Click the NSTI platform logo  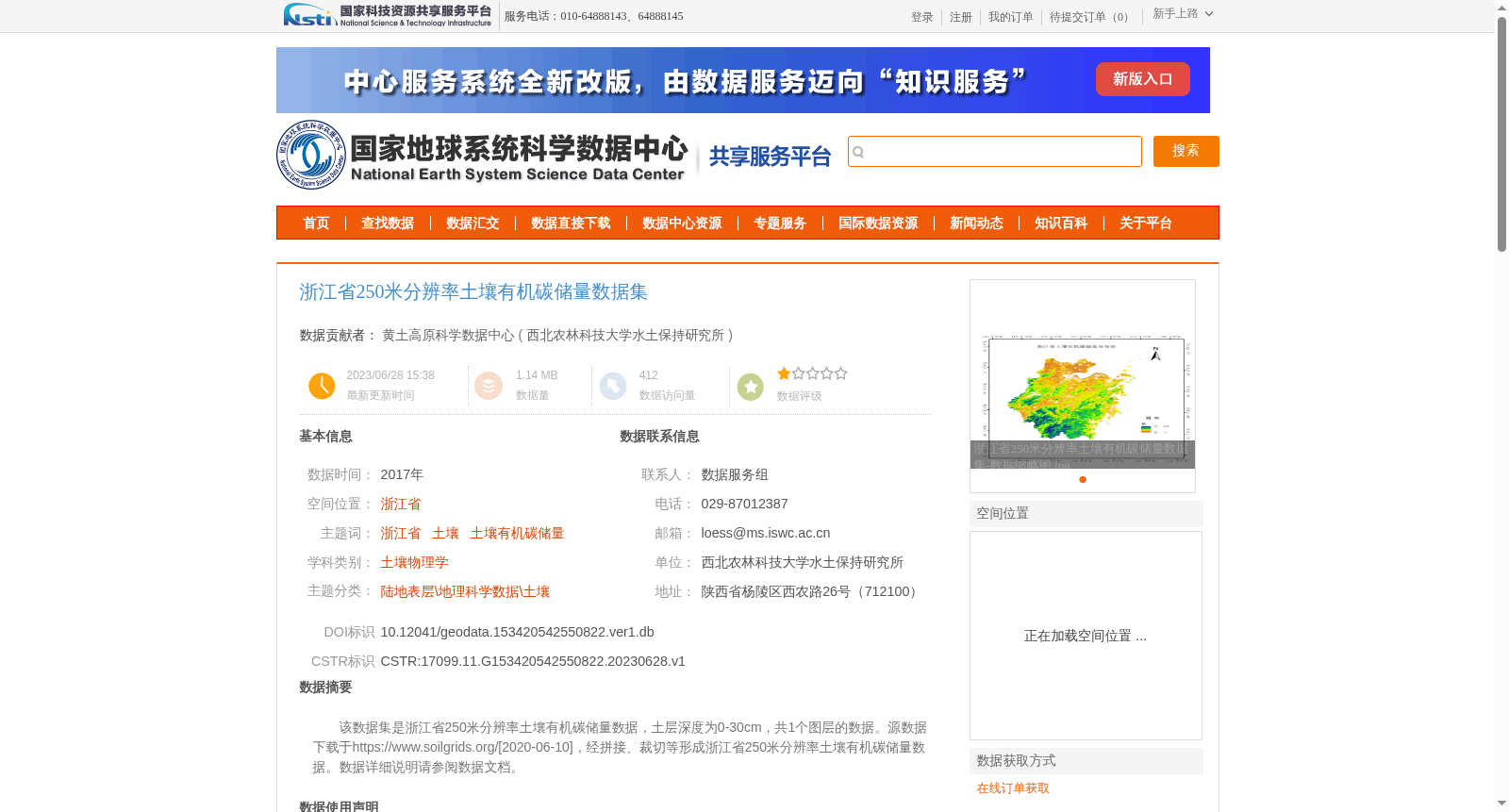tap(388, 15)
